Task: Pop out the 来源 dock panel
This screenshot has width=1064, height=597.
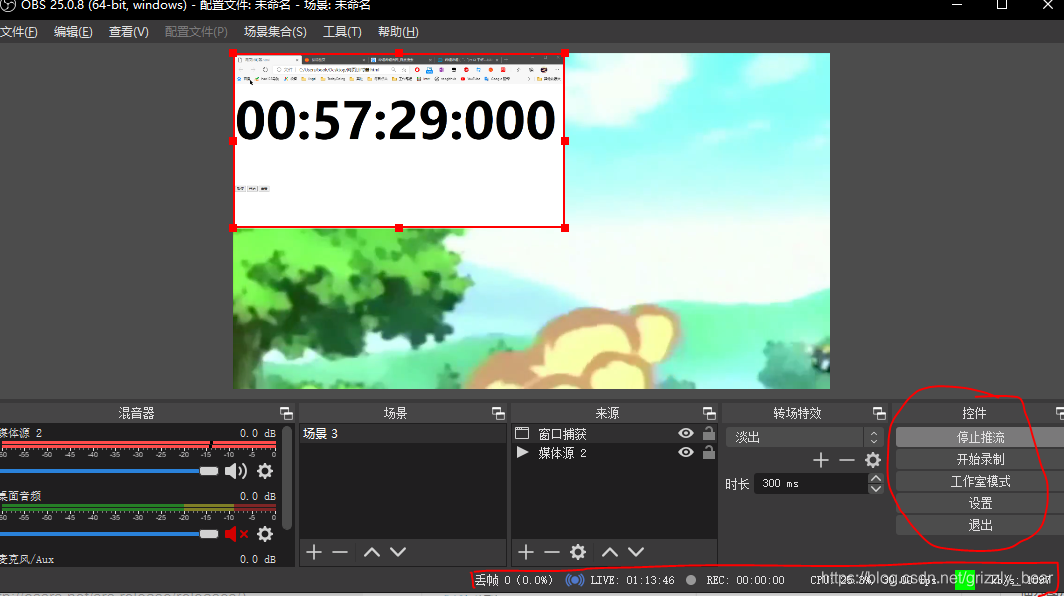Action: 709,413
